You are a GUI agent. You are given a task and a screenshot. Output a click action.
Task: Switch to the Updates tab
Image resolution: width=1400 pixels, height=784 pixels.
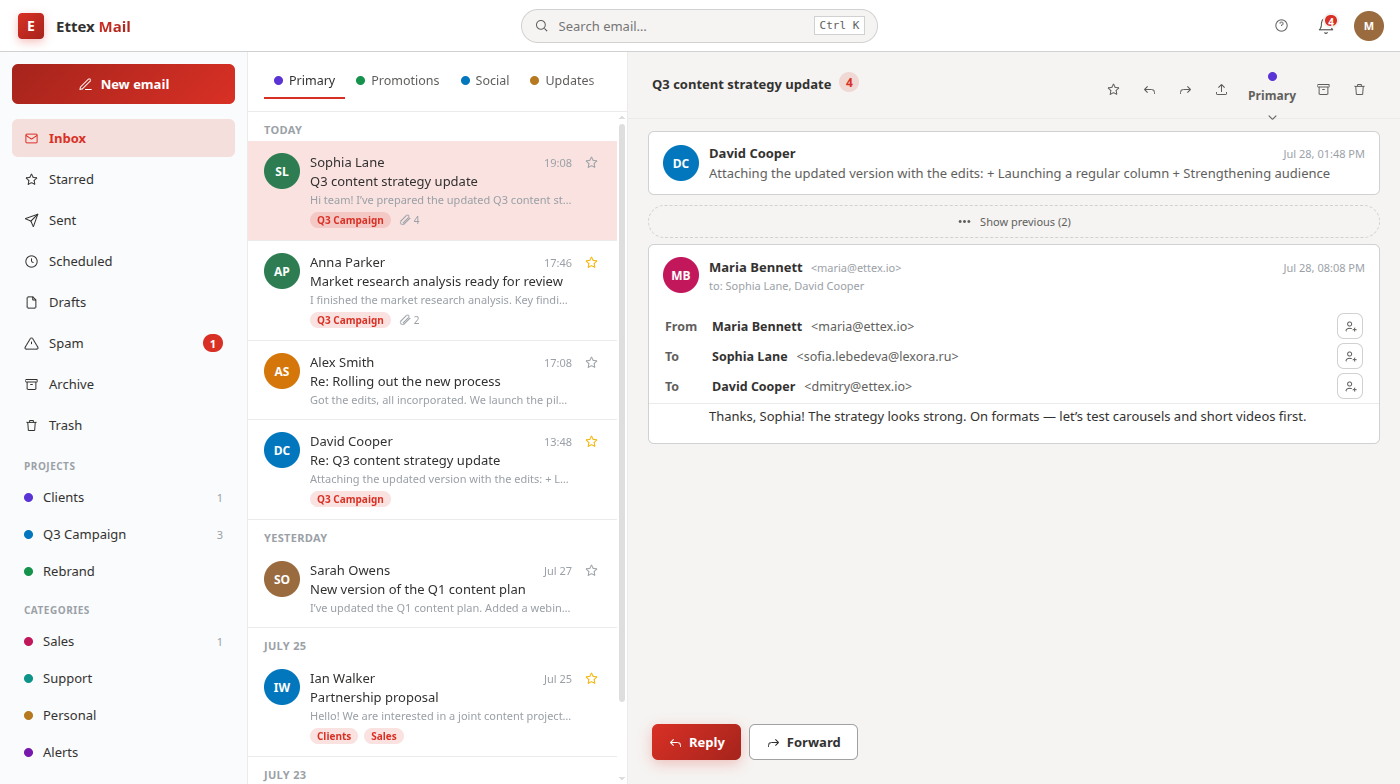click(562, 81)
